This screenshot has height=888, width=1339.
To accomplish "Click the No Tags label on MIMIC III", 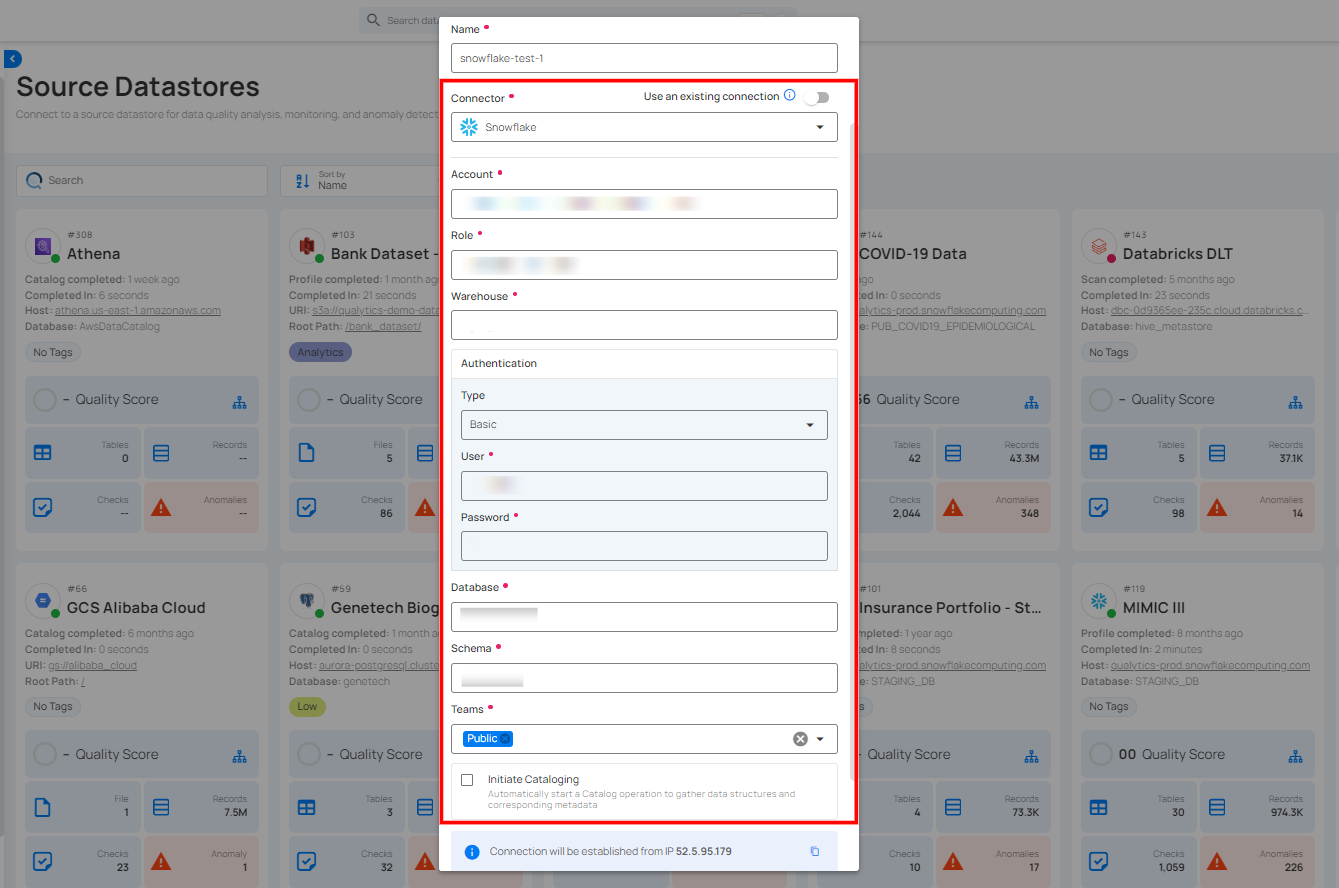I will tap(1109, 706).
